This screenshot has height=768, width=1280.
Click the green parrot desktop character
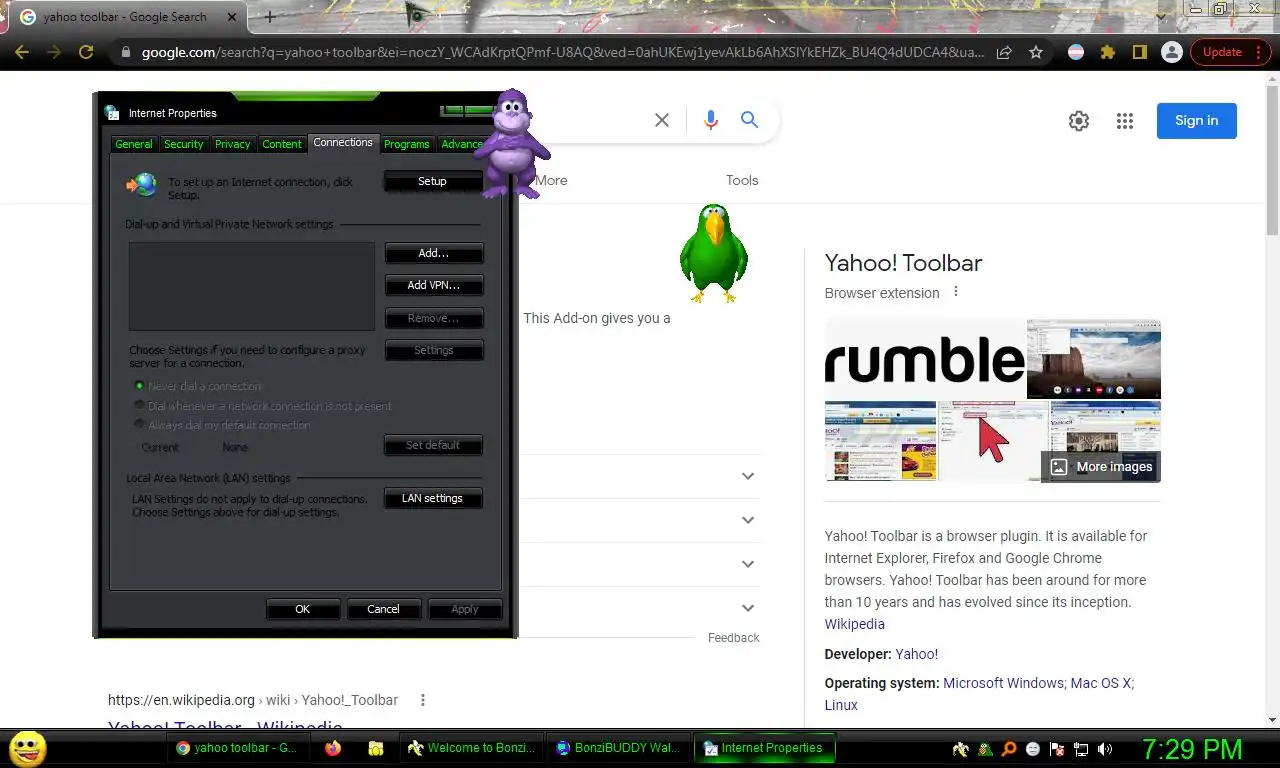click(713, 253)
